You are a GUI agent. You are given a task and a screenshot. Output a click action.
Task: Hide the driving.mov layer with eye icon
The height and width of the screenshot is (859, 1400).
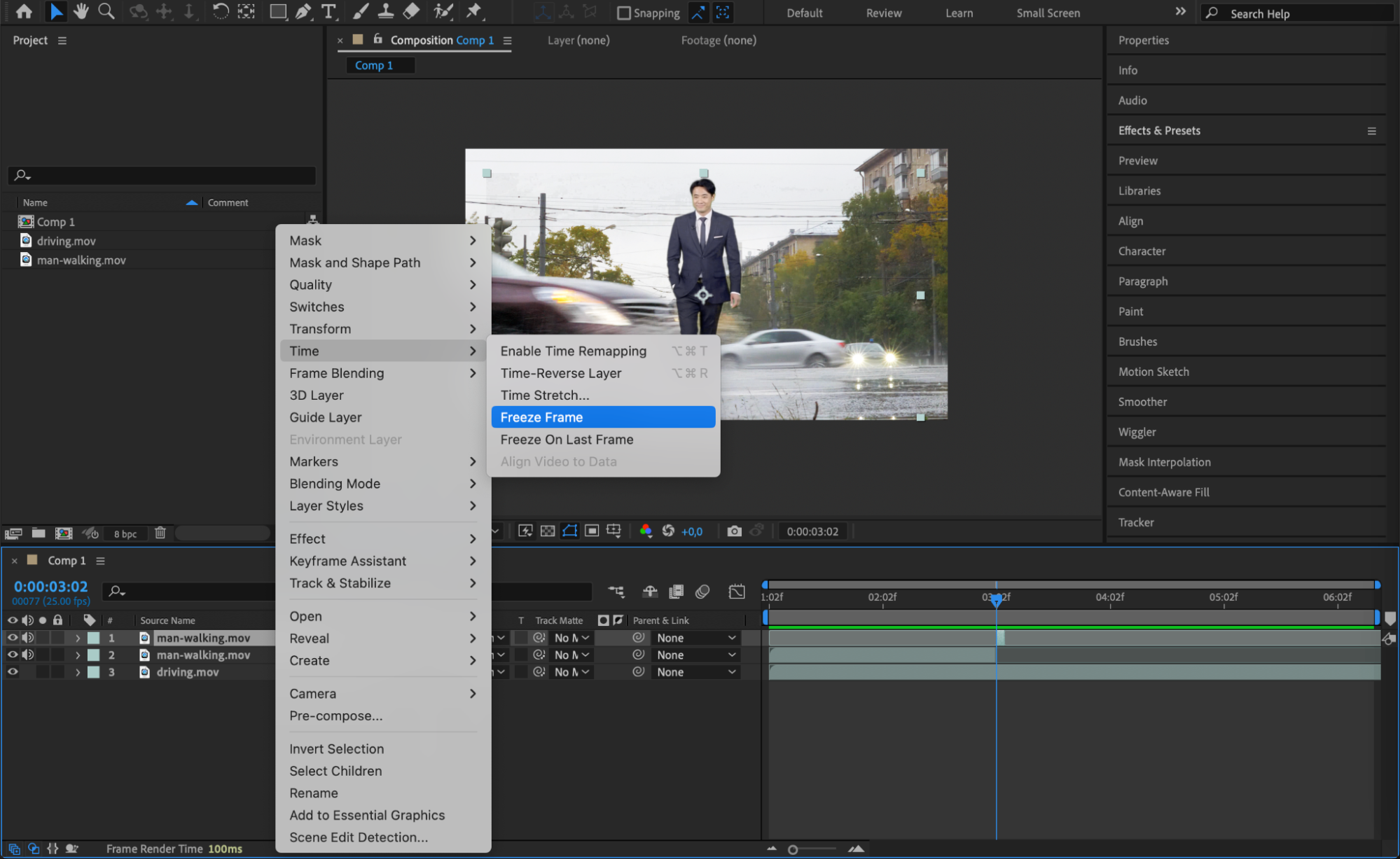[x=13, y=672]
